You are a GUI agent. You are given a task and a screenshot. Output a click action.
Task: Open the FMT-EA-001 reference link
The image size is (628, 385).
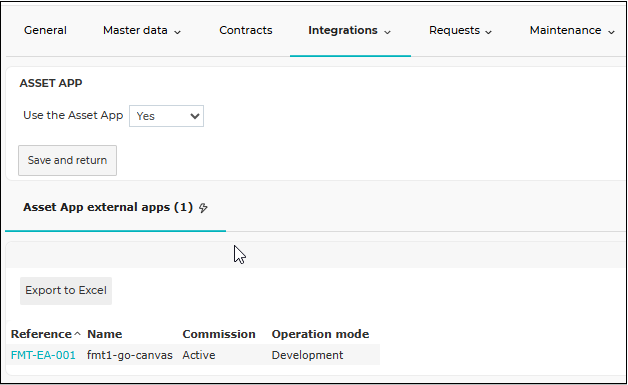coord(43,355)
